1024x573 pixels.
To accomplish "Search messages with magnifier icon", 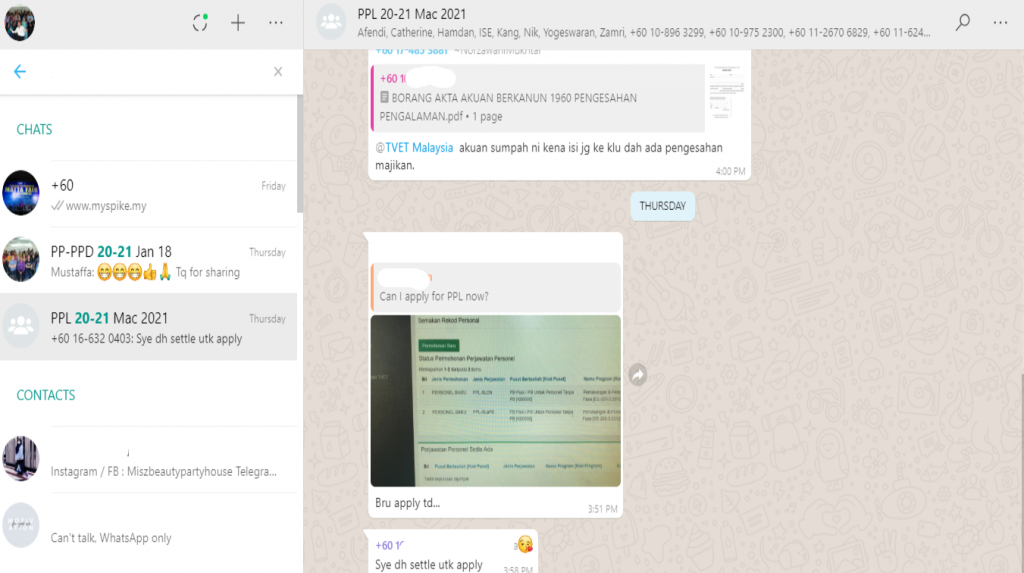I will tap(963, 22).
